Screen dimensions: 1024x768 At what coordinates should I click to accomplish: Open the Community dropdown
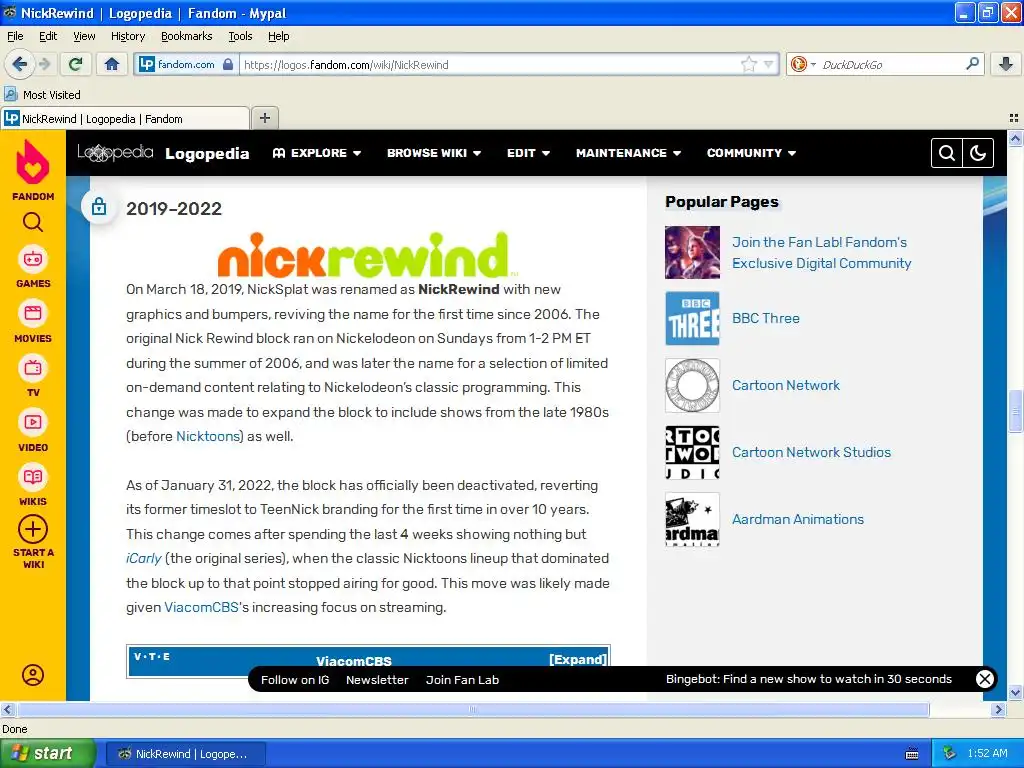[751, 153]
